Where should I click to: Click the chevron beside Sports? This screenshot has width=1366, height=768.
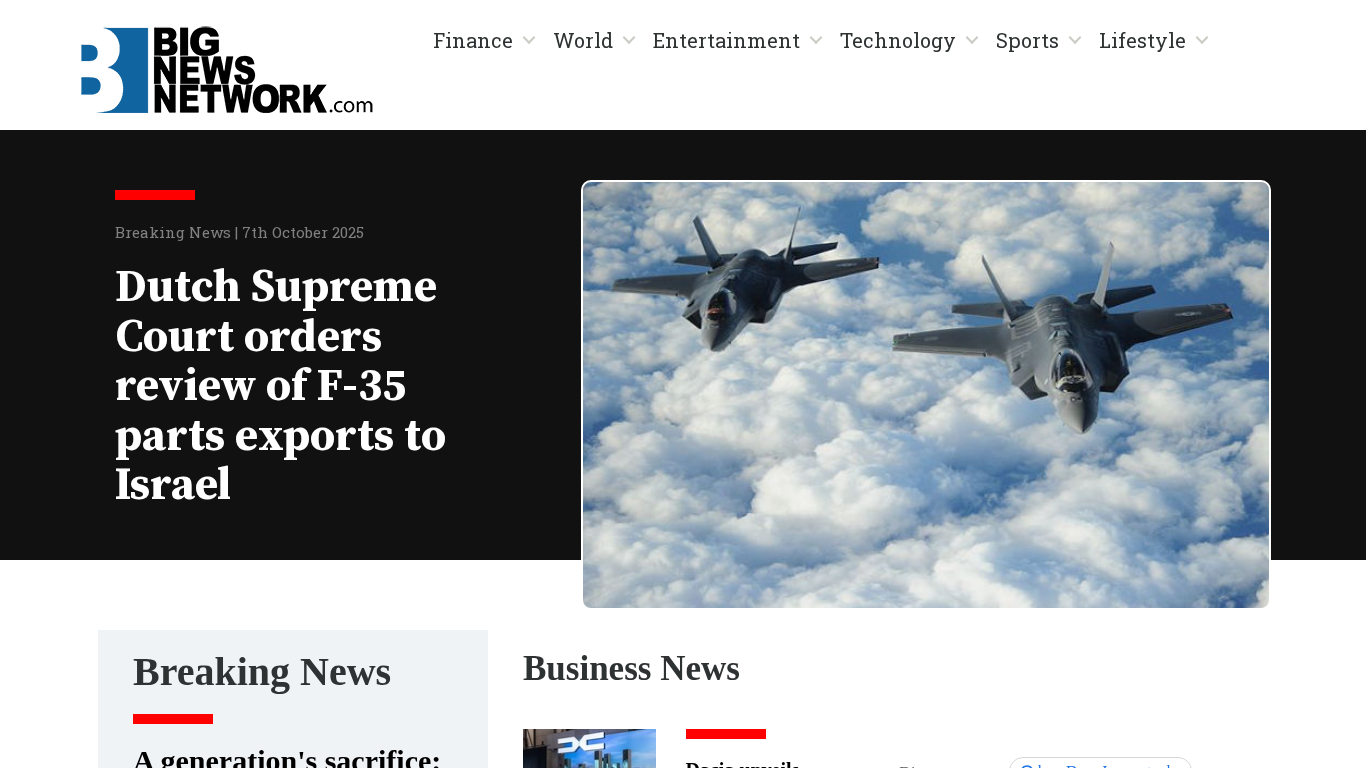pos(1075,41)
